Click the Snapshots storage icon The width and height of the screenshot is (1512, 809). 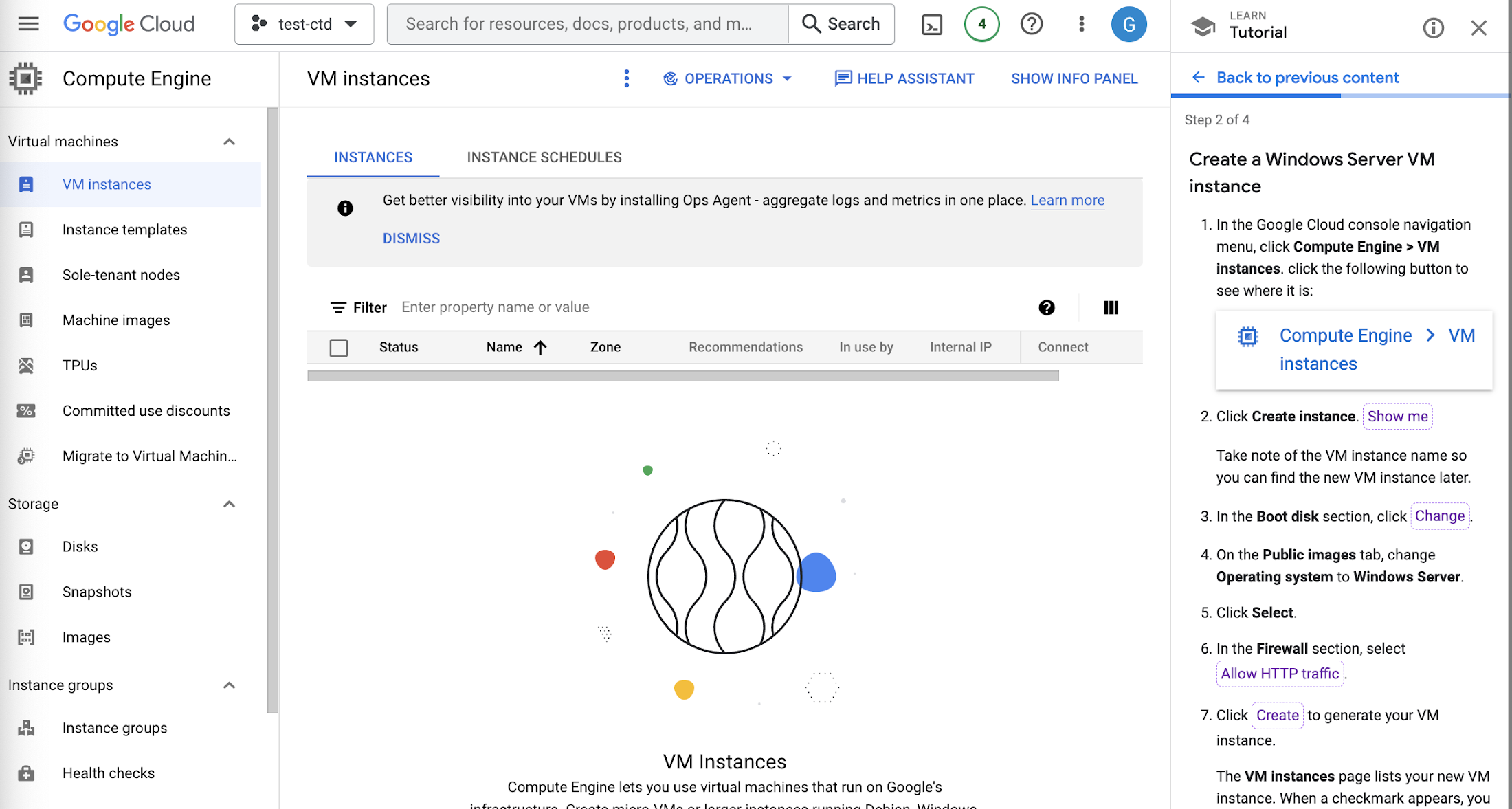click(26, 591)
